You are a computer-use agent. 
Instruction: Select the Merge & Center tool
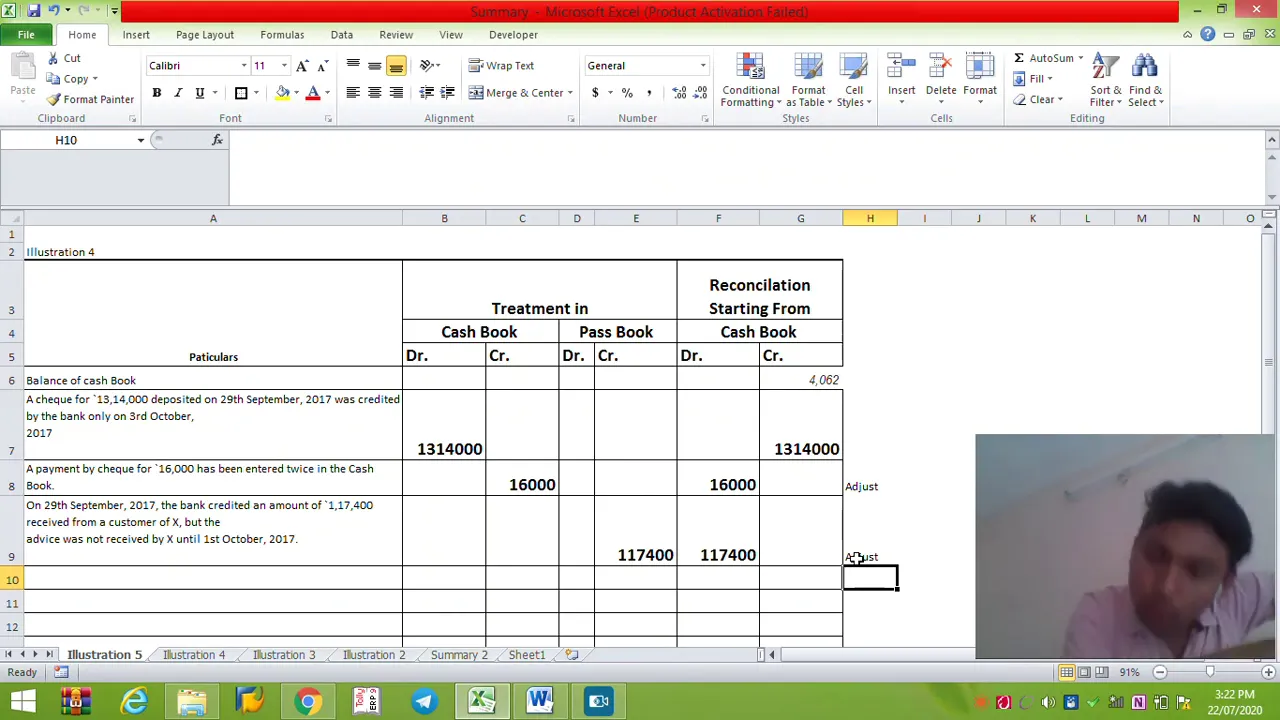coord(517,93)
